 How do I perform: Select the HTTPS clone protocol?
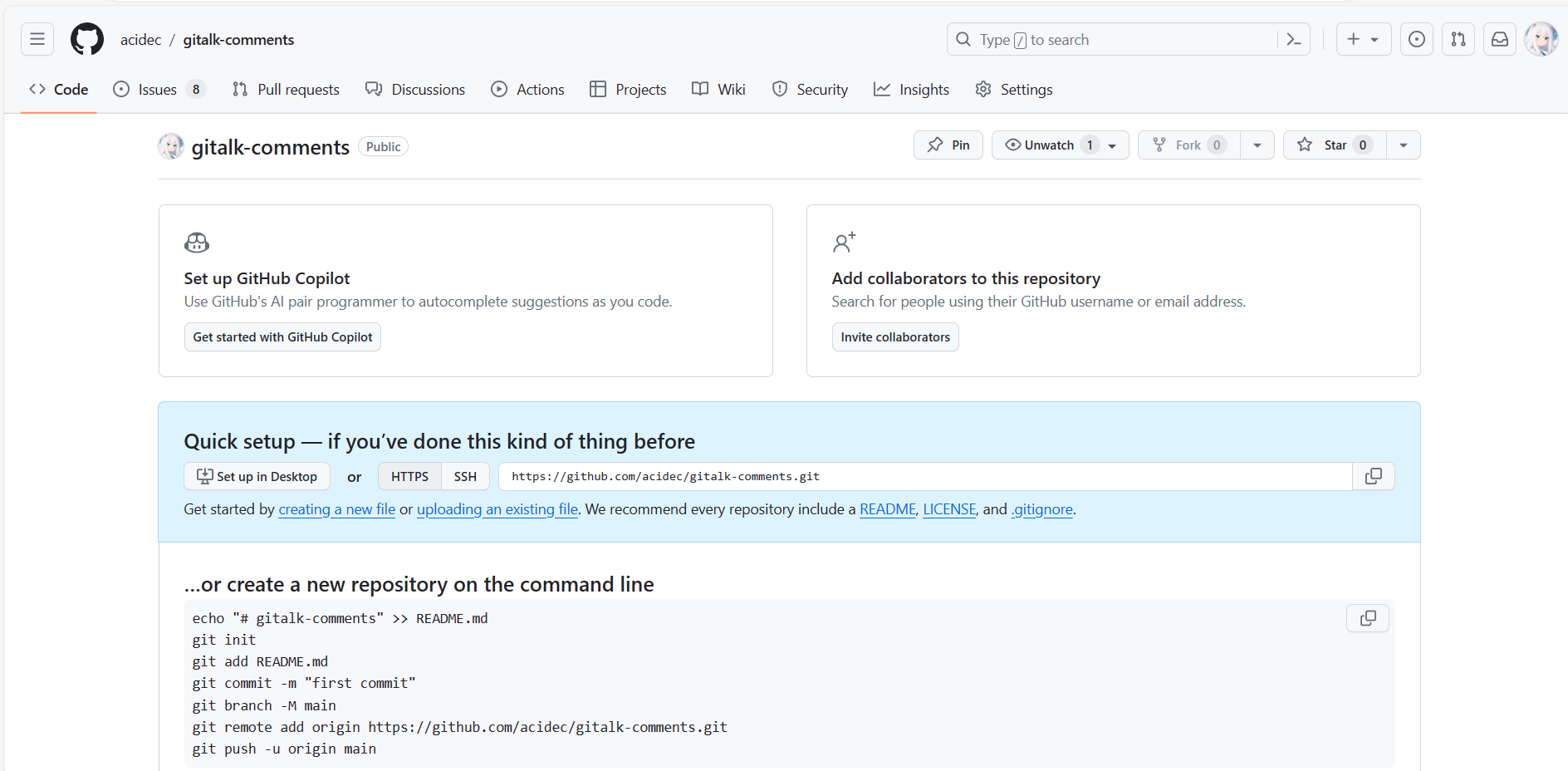410,476
